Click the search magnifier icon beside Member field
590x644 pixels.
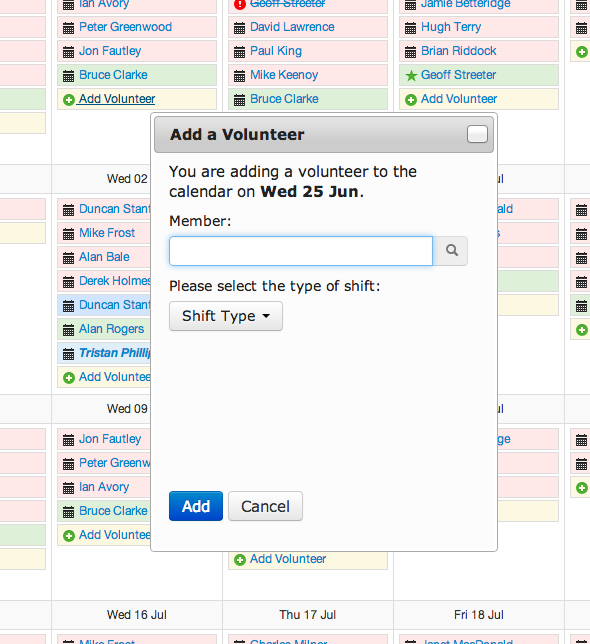point(452,251)
